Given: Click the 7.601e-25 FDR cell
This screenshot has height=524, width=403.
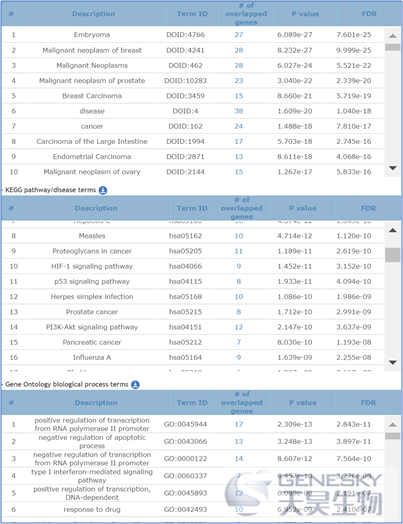Looking at the screenshot, I should (354, 35).
